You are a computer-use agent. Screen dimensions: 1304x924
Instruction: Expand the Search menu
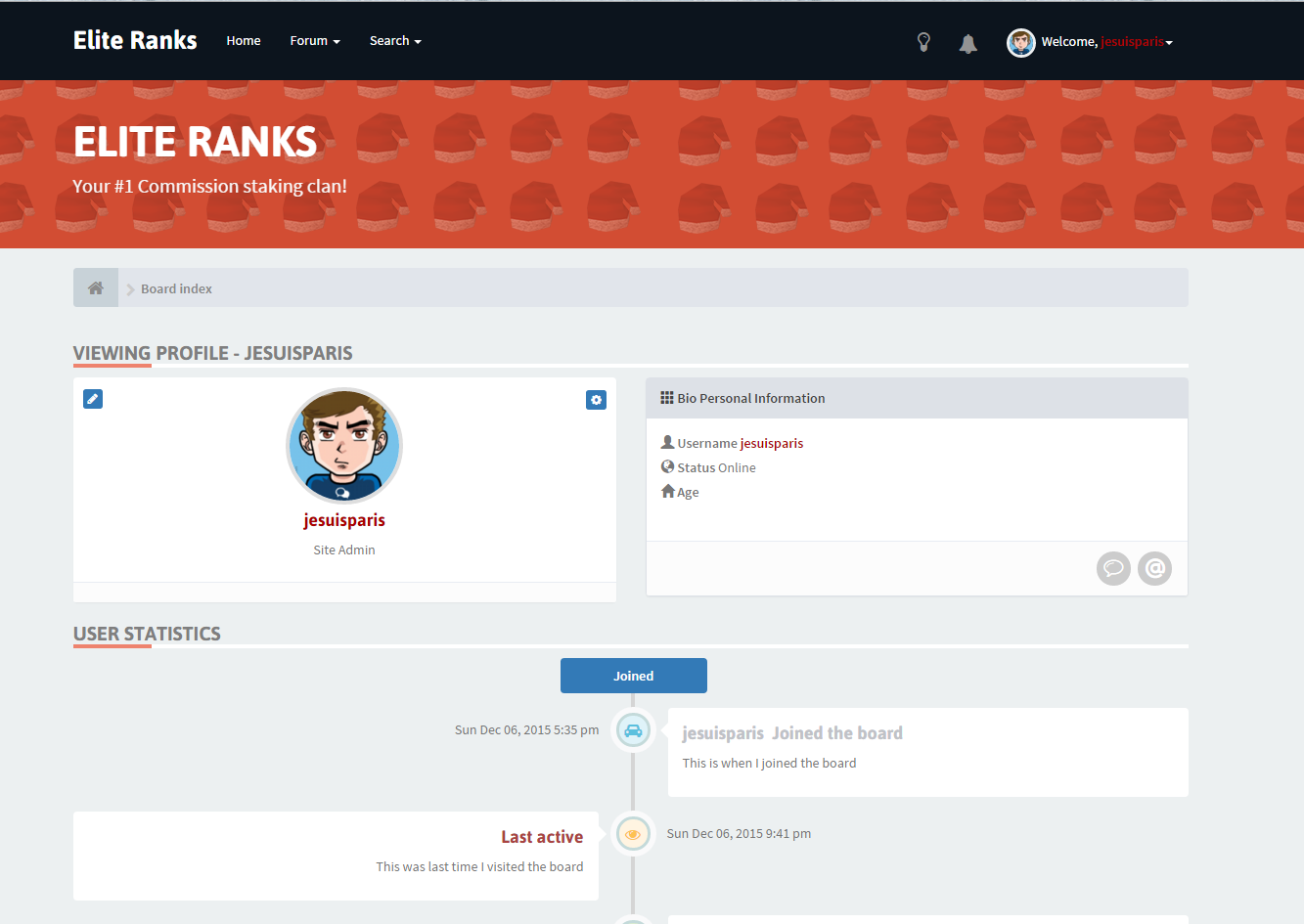[395, 41]
